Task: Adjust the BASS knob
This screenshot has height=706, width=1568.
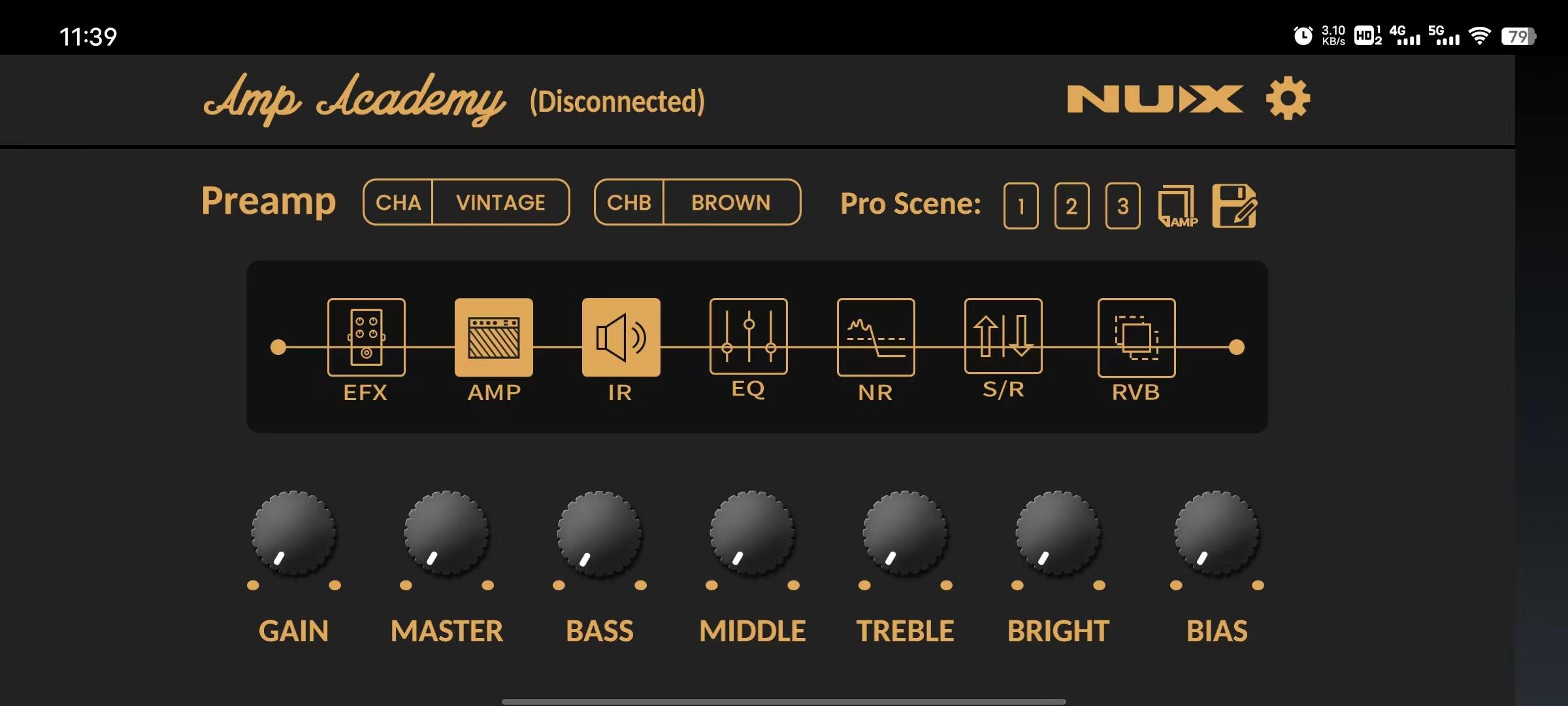Action: pyautogui.click(x=599, y=533)
